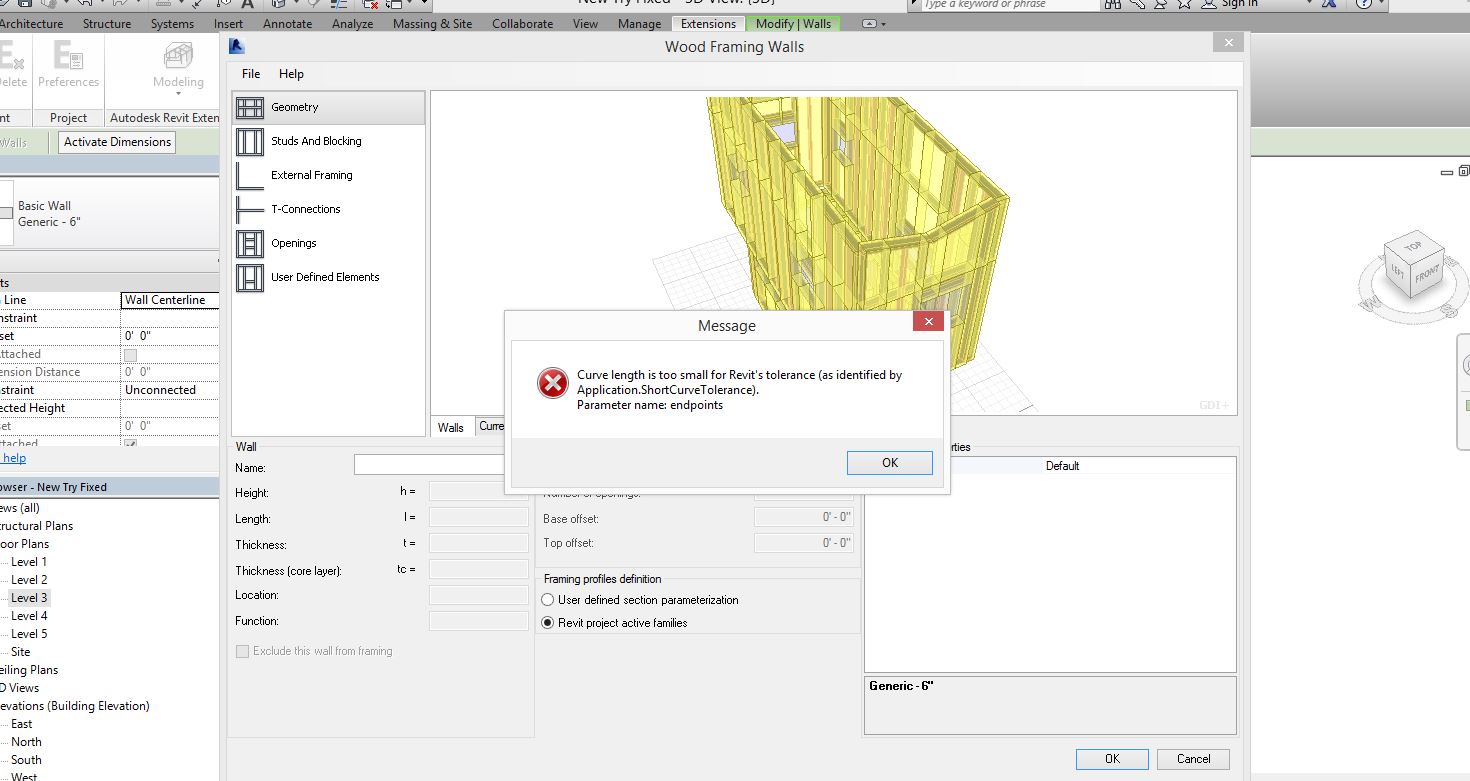Open the North building elevation
The height and width of the screenshot is (781, 1470).
coord(27,742)
